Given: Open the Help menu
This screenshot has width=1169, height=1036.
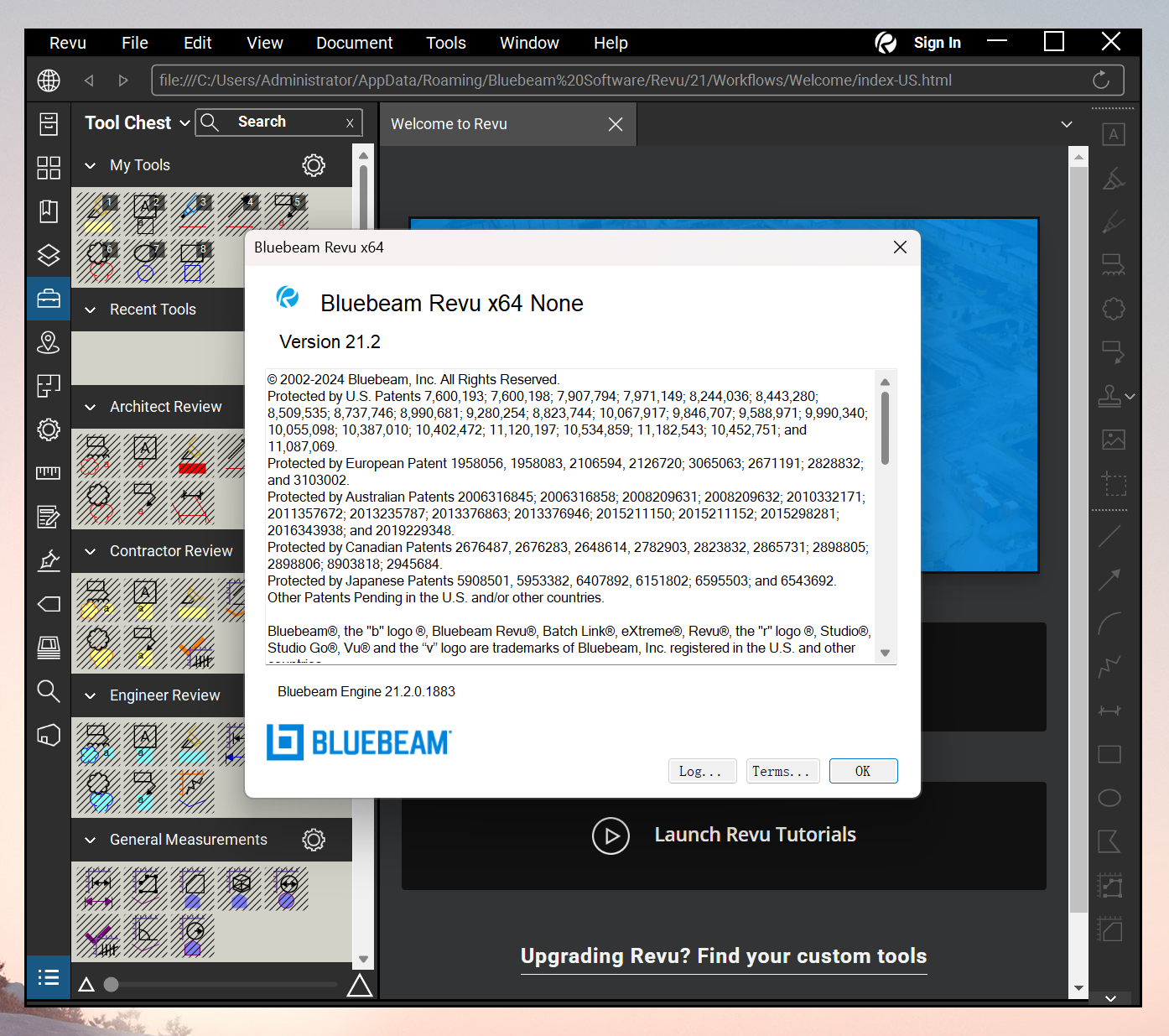Looking at the screenshot, I should [610, 43].
